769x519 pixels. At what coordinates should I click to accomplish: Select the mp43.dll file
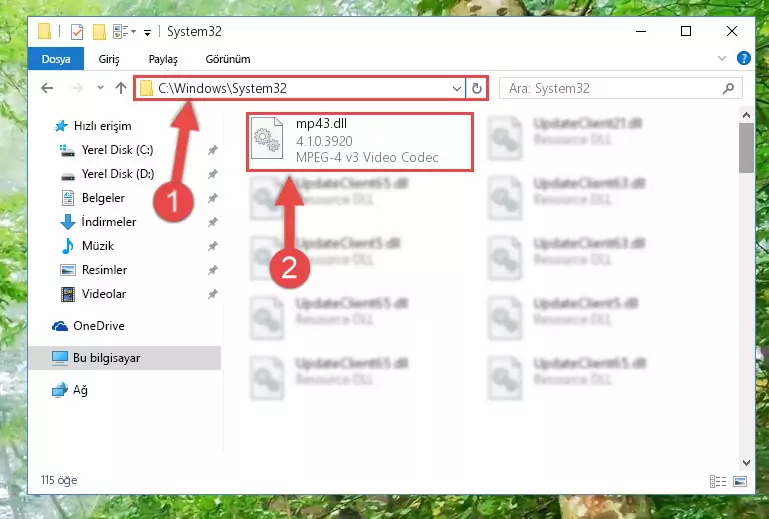(x=360, y=141)
